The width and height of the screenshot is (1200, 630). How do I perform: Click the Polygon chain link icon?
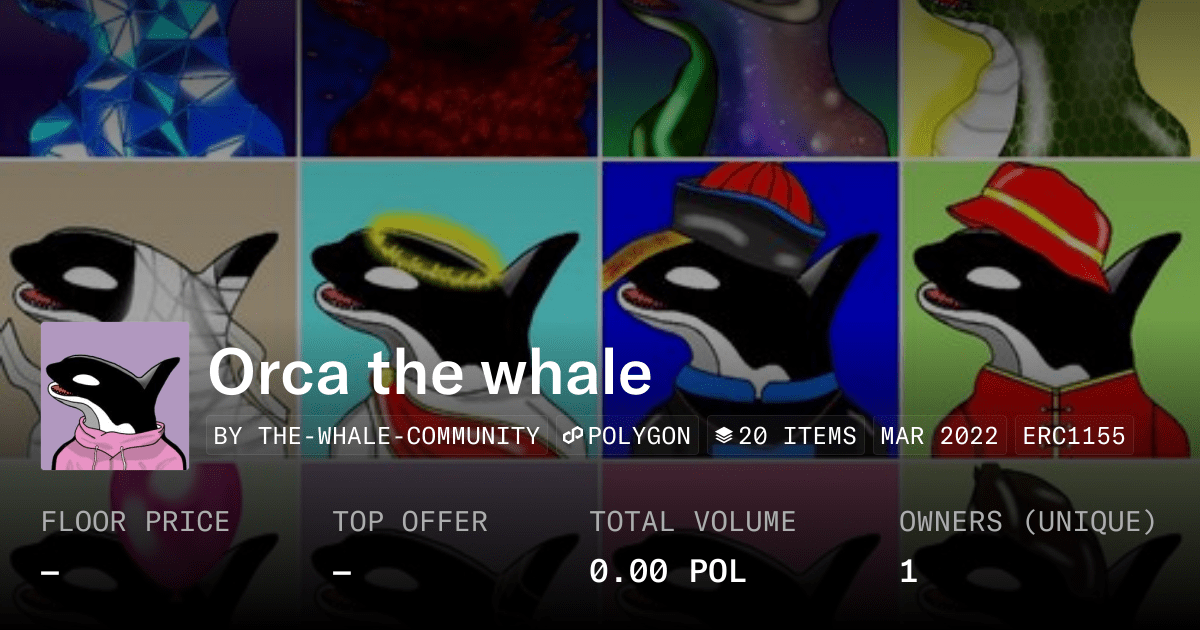[x=573, y=436]
